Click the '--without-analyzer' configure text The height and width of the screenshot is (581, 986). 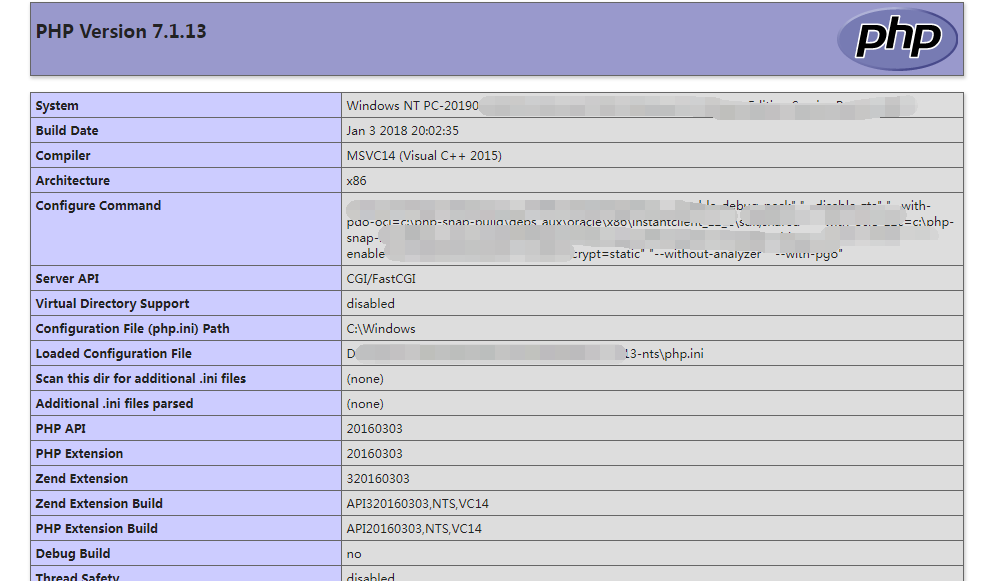[x=706, y=254]
